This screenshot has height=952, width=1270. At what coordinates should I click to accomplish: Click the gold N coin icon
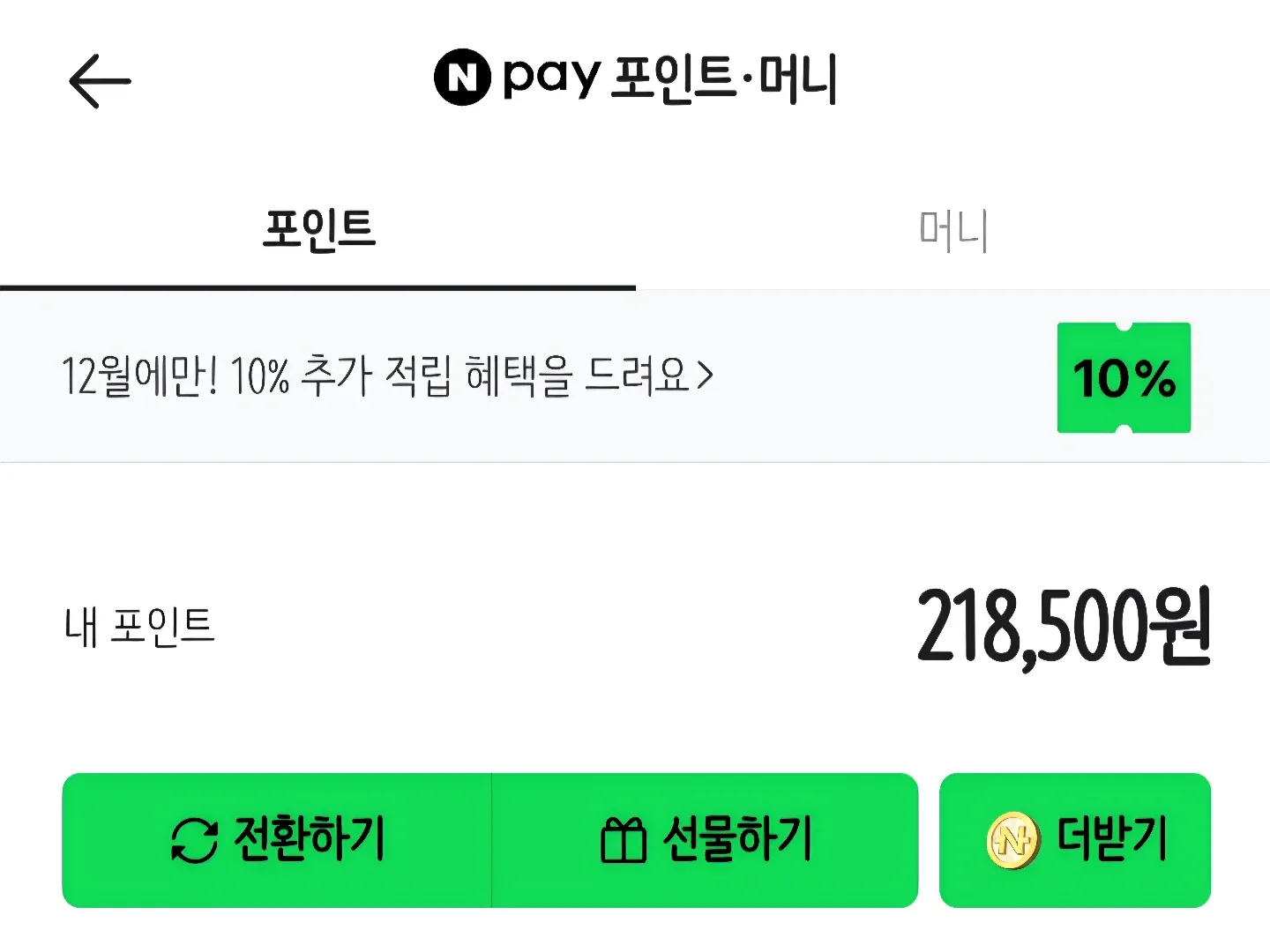pos(1012,840)
